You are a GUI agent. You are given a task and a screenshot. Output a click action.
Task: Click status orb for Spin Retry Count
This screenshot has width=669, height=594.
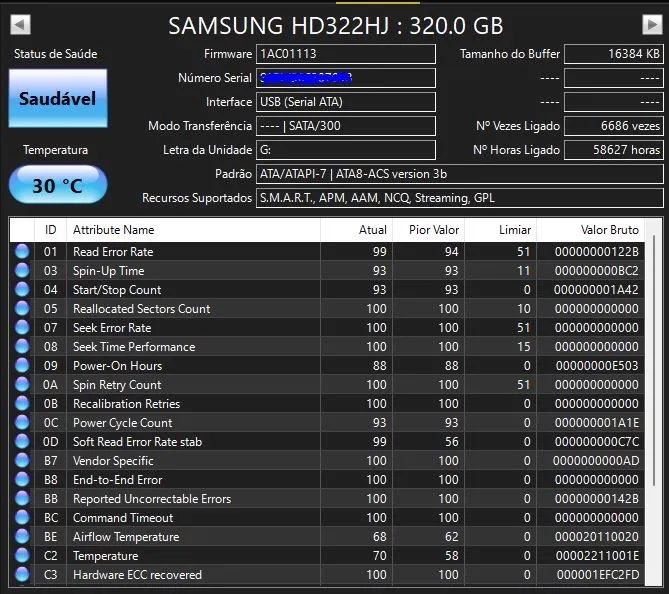(x=22, y=384)
